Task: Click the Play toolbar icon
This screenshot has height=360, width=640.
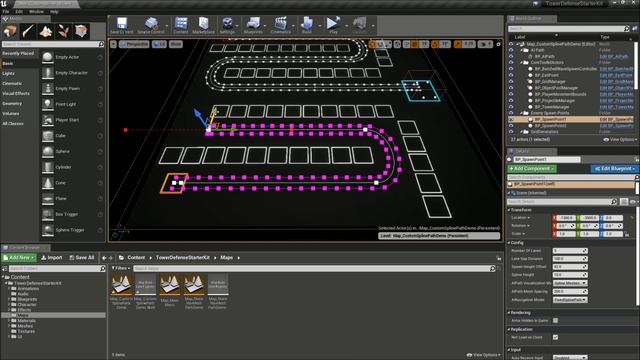Action: click(333, 25)
